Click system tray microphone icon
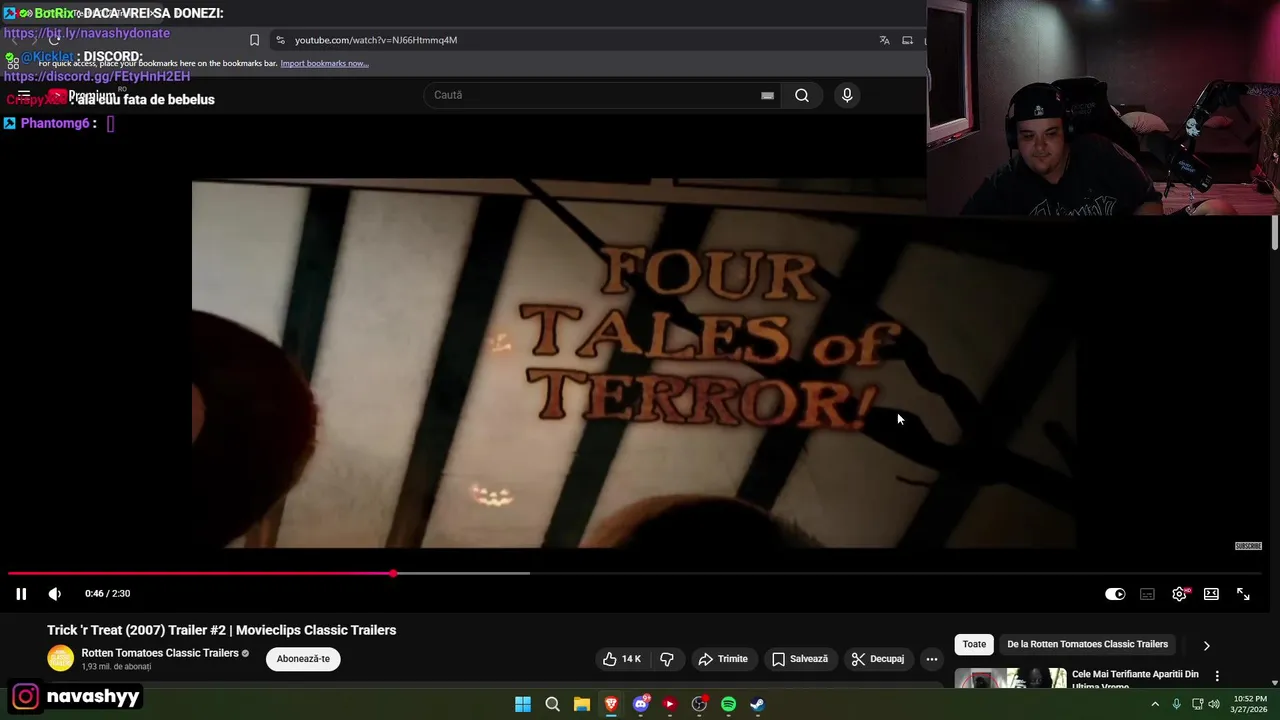 pos(1176,704)
